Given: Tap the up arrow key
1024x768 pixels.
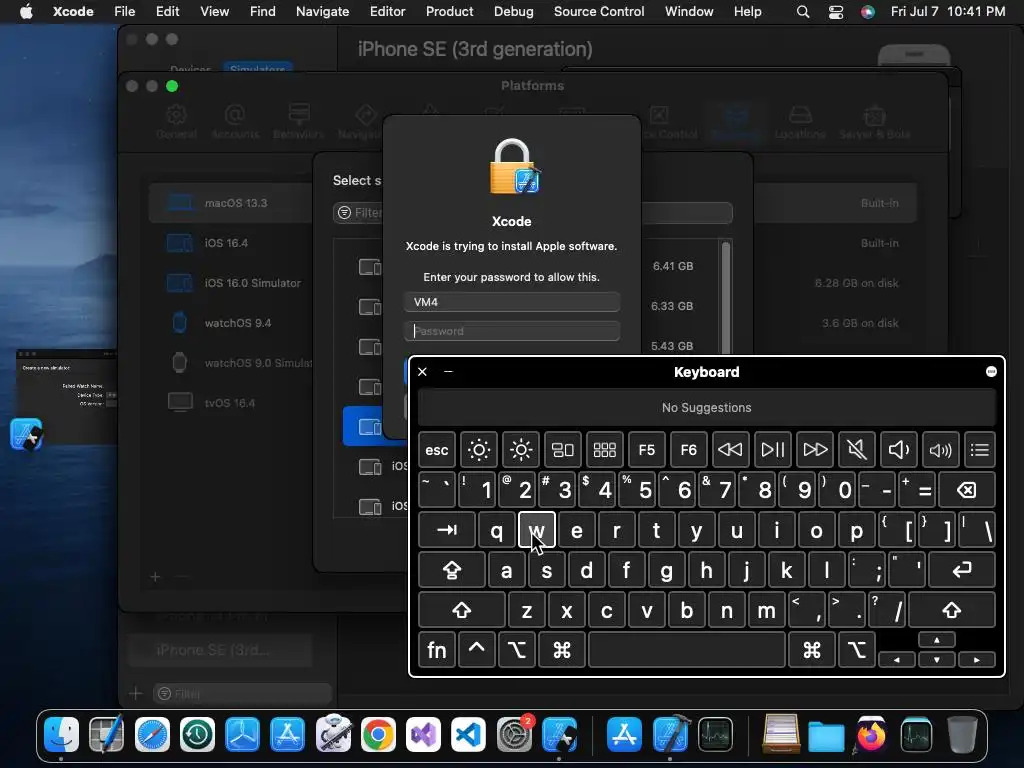Looking at the screenshot, I should click(x=936, y=640).
